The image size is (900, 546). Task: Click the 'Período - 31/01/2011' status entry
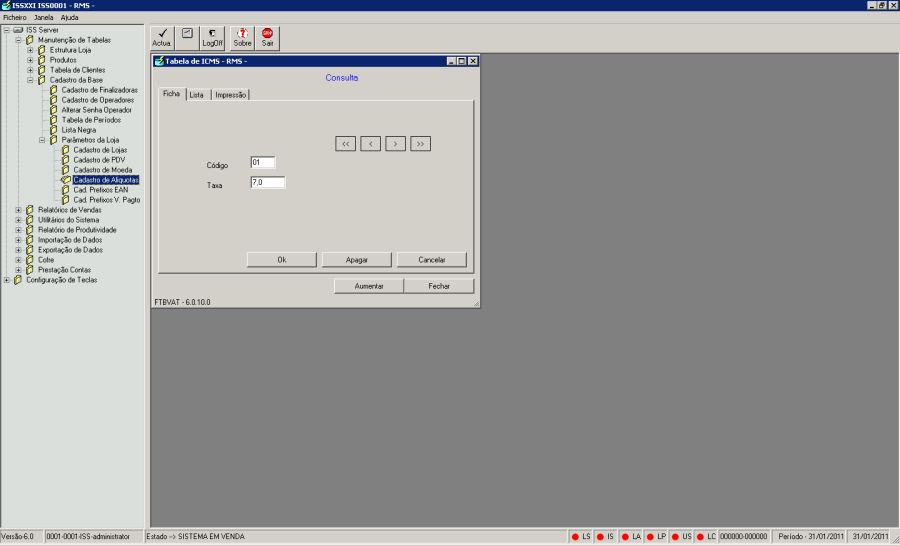811,537
